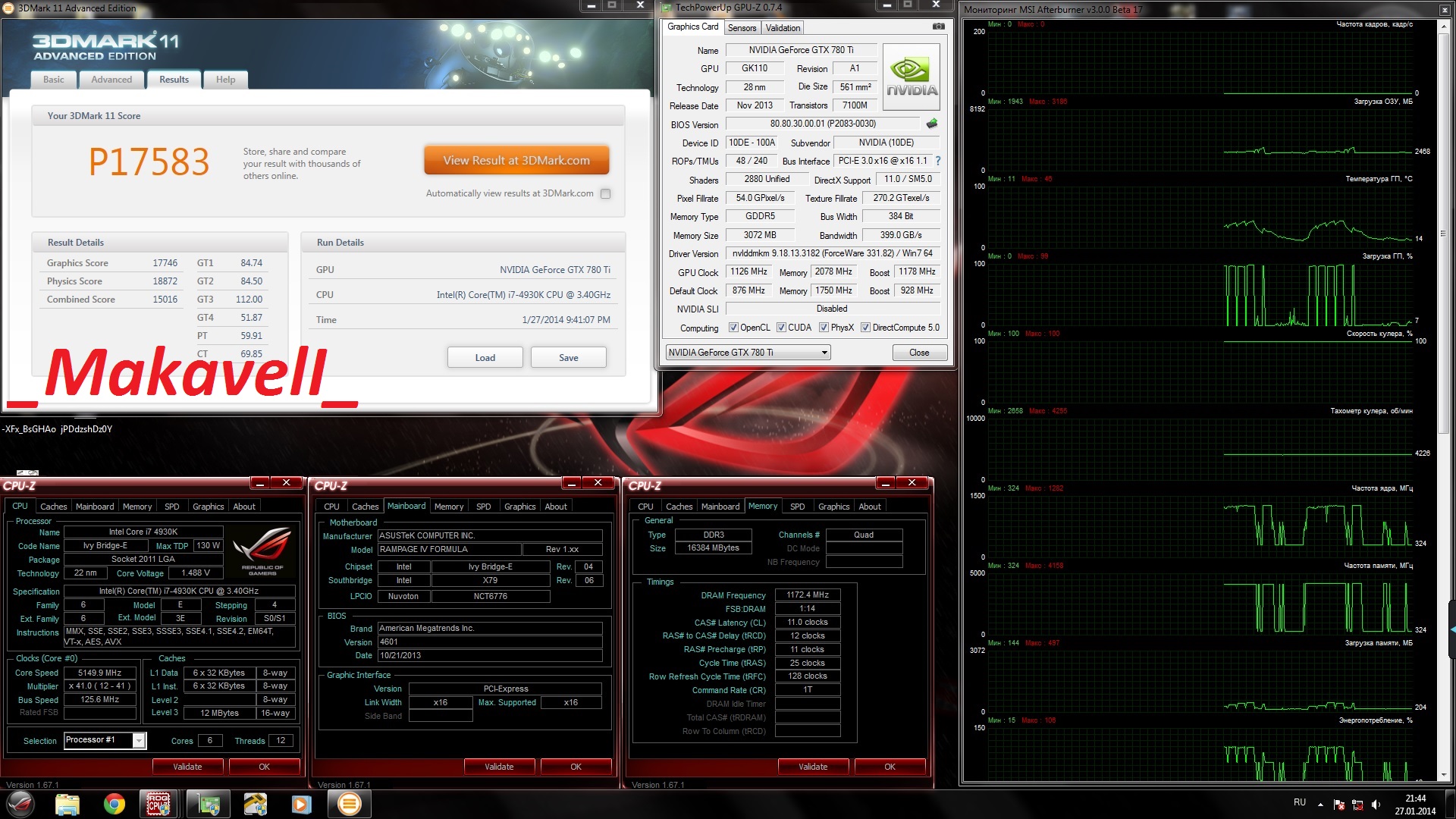
Task: Show hidden system tray icons arrow
Action: (x=1320, y=804)
